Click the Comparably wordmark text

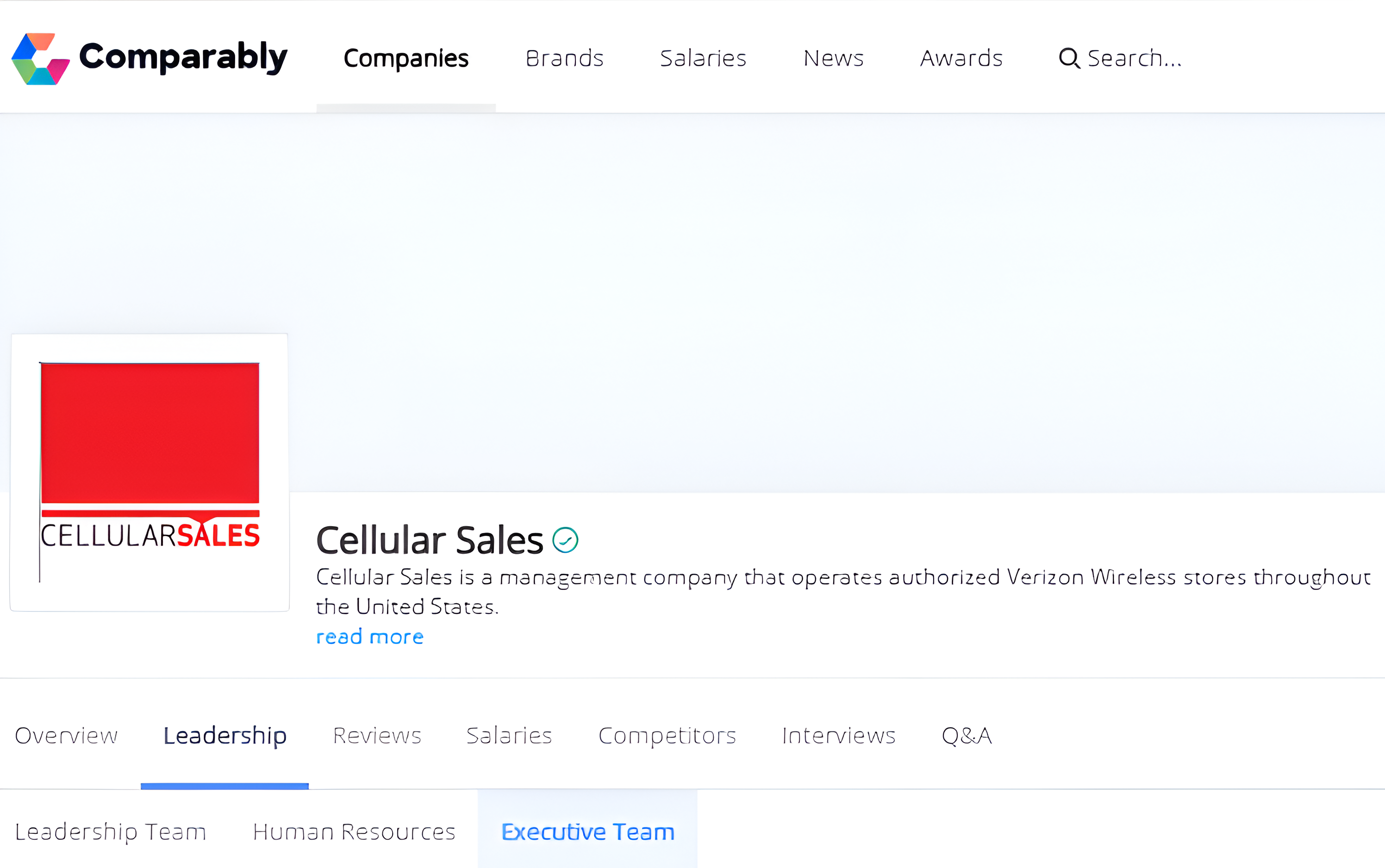click(x=183, y=57)
